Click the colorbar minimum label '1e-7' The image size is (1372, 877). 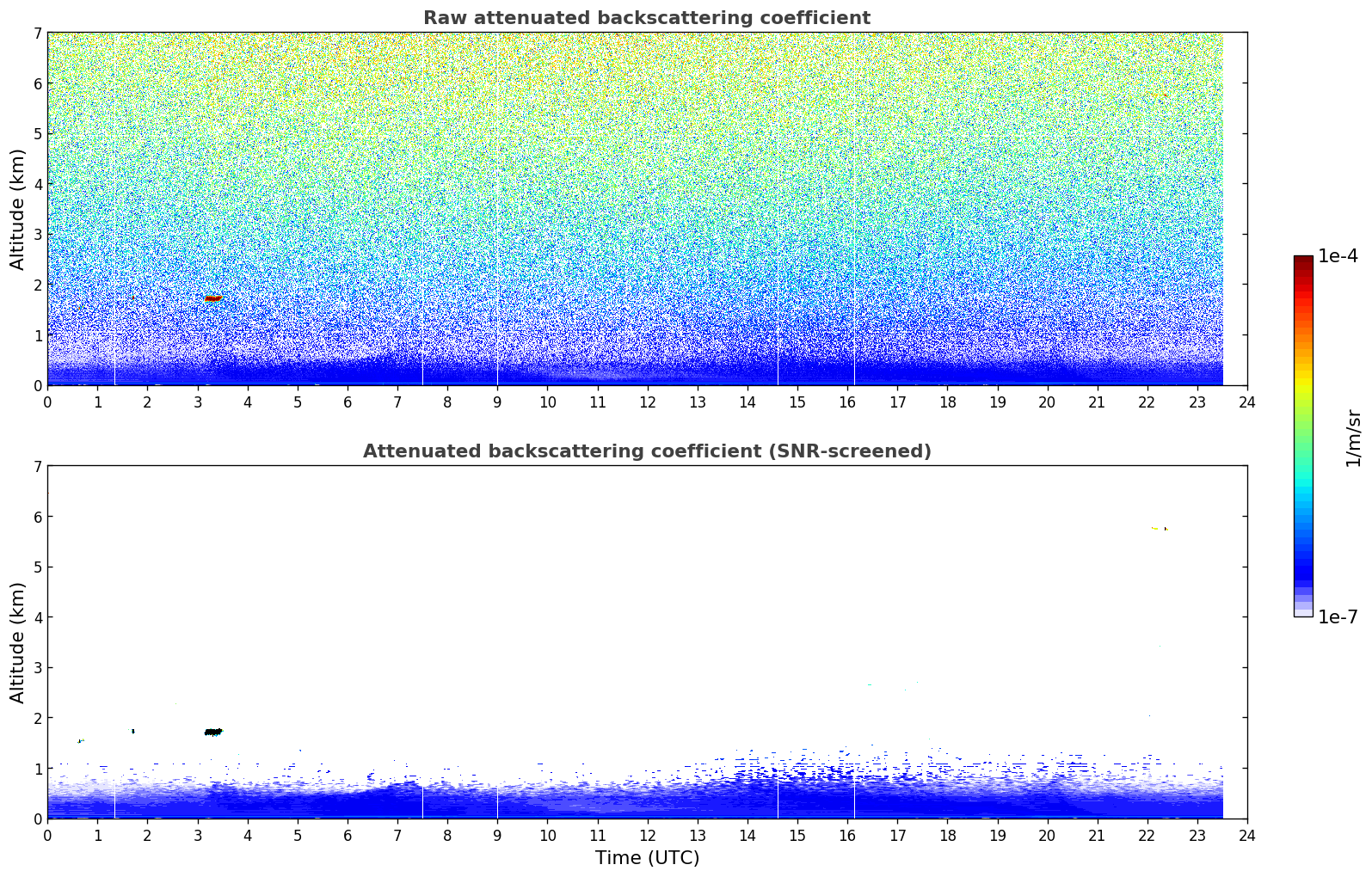click(1338, 617)
